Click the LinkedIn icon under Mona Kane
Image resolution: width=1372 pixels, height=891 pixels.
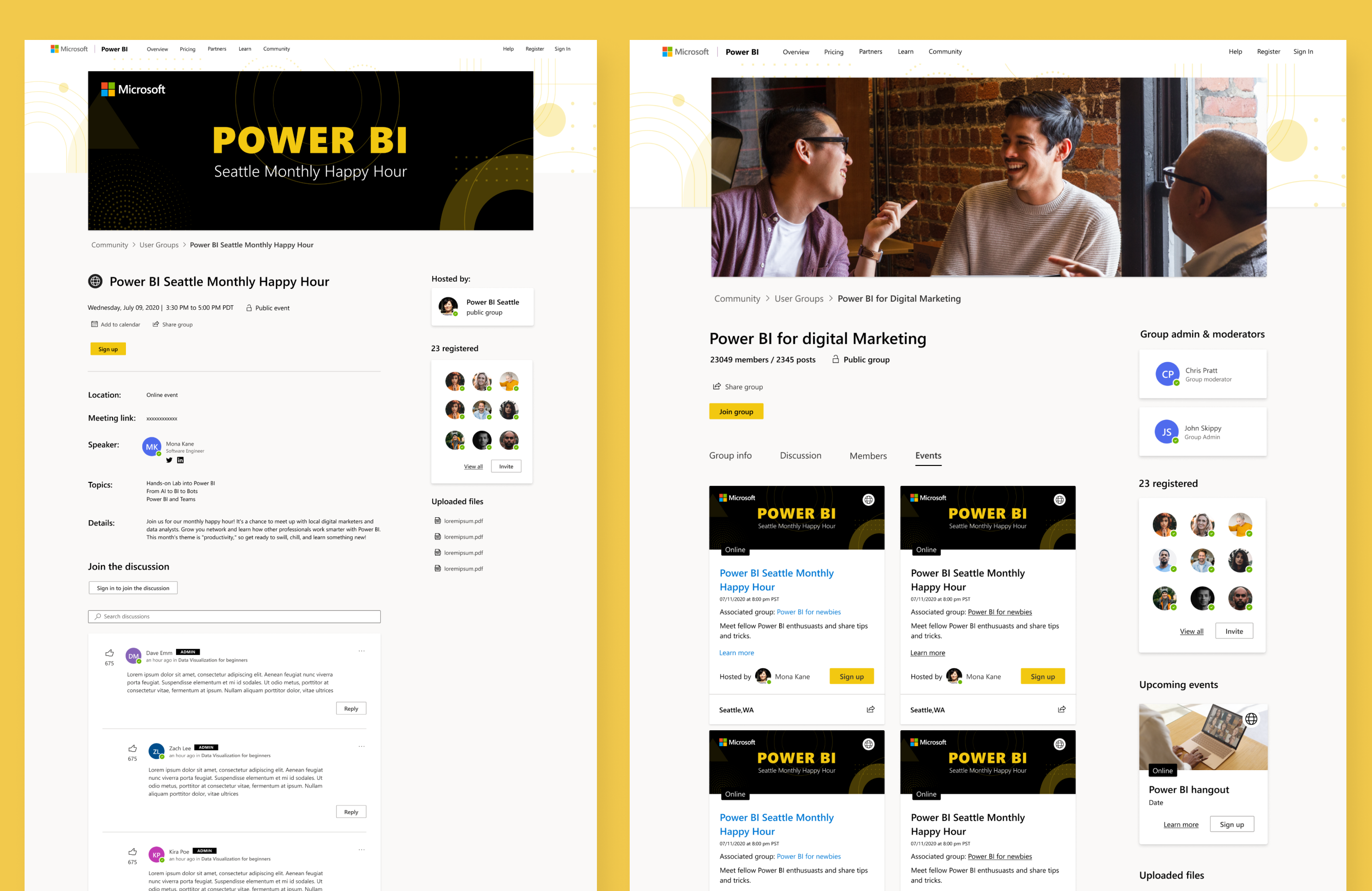click(180, 460)
